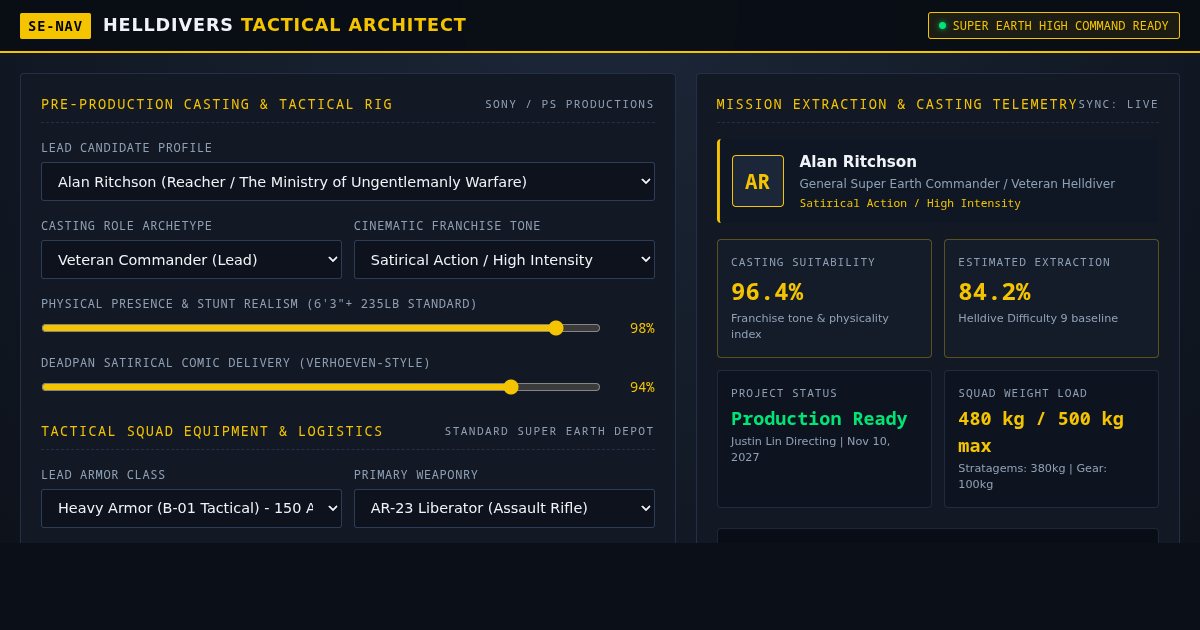Click the 98% physical presence value
This screenshot has height=630, width=1200.
tap(642, 328)
